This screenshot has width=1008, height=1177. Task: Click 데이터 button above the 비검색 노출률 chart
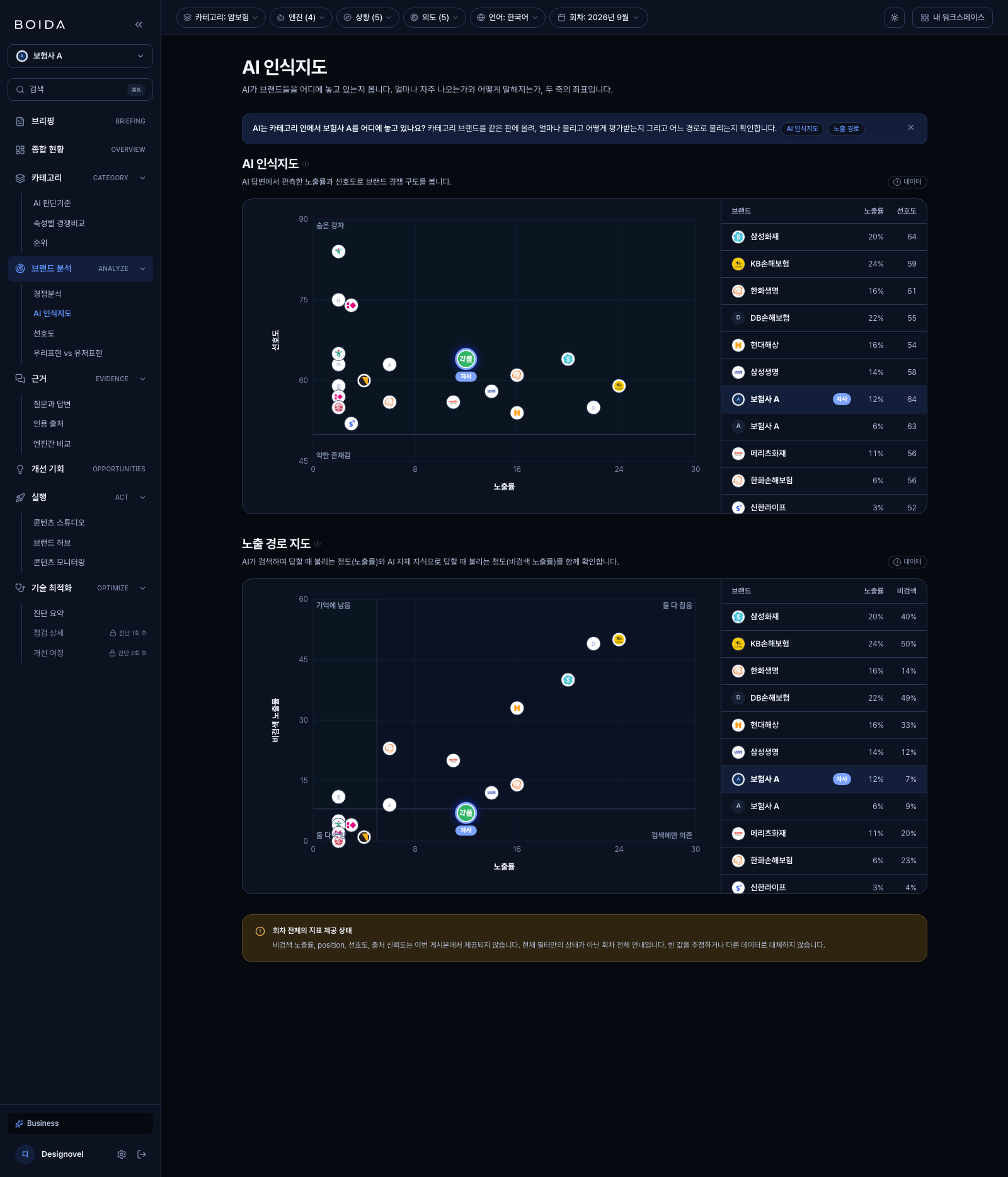coord(907,562)
